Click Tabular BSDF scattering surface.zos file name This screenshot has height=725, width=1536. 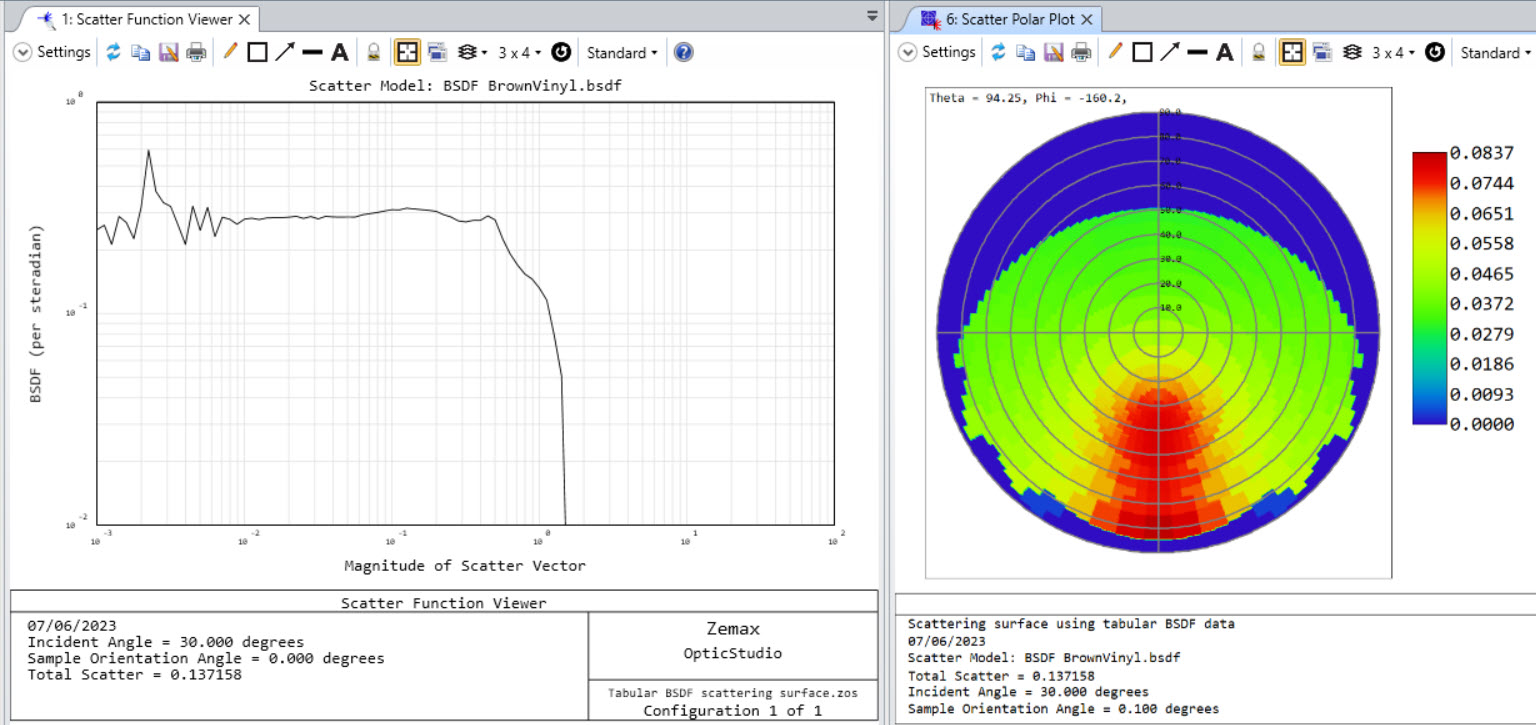[733, 693]
